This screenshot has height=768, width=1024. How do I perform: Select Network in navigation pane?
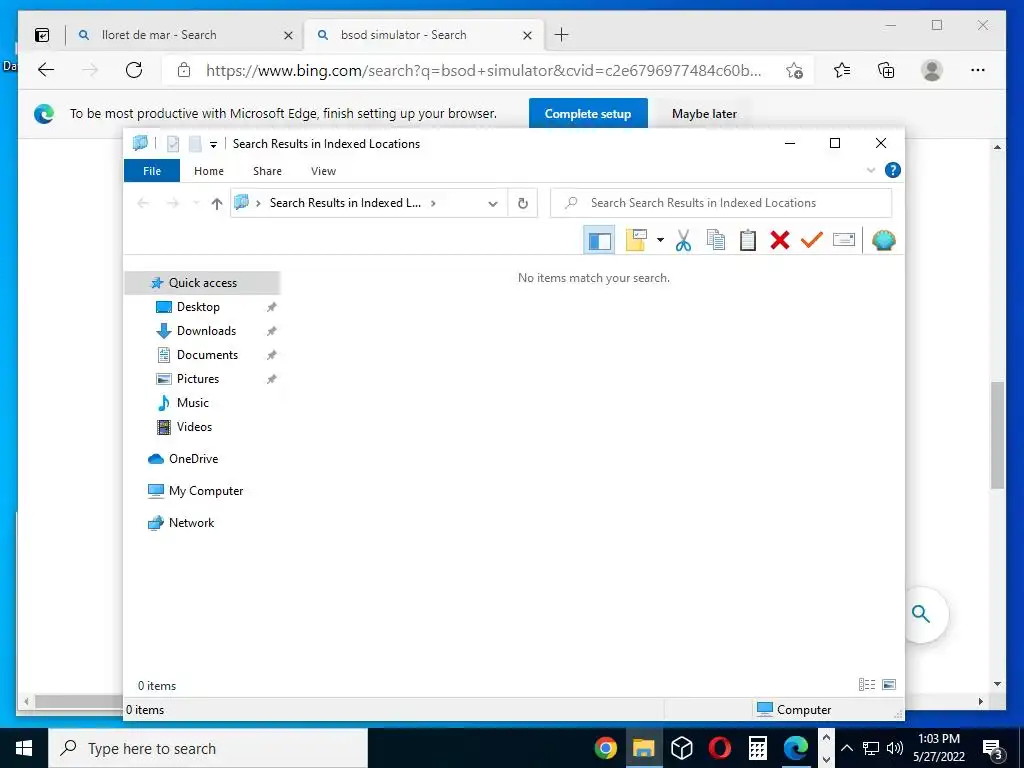click(191, 523)
